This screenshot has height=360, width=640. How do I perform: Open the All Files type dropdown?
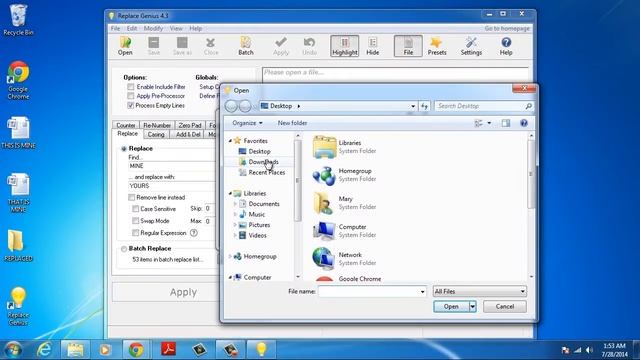(480, 291)
